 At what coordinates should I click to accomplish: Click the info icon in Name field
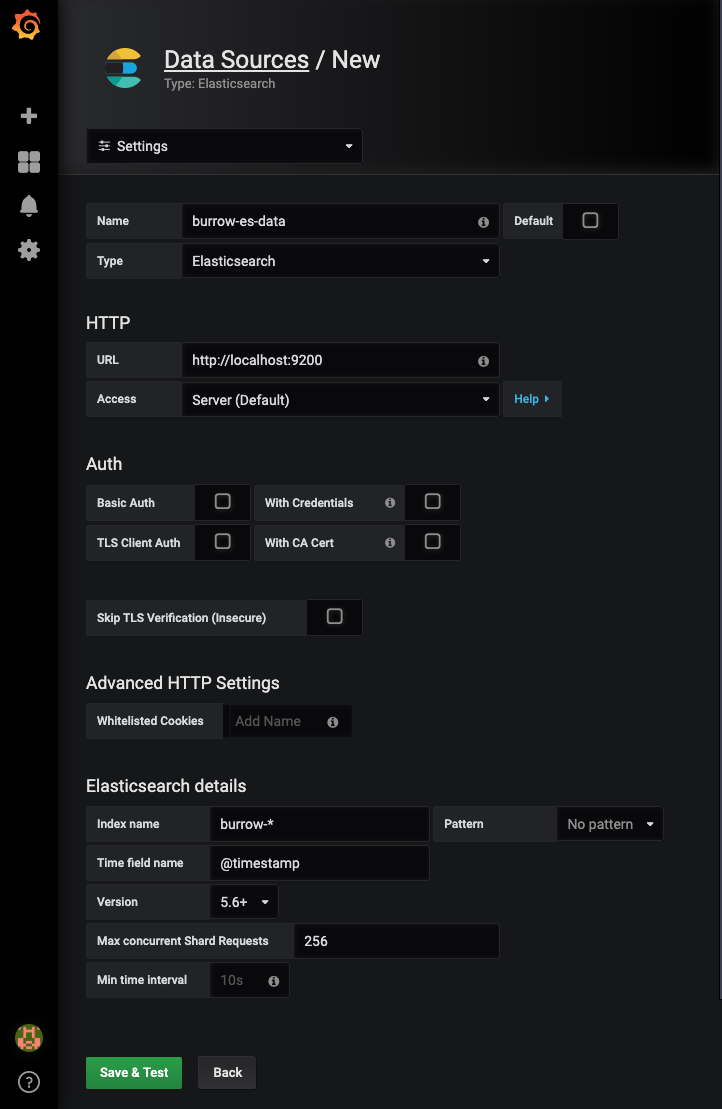click(484, 222)
